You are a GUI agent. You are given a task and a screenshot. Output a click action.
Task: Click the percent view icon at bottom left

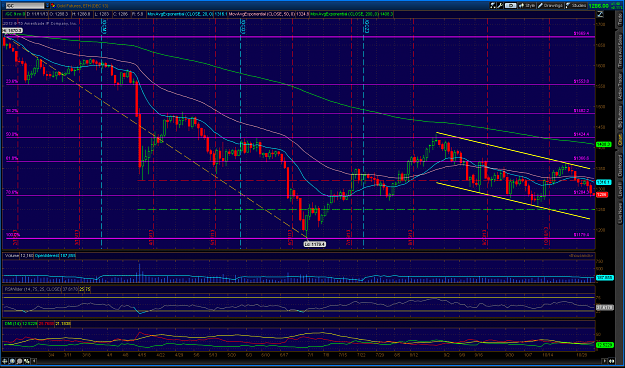pyautogui.click(x=27, y=361)
